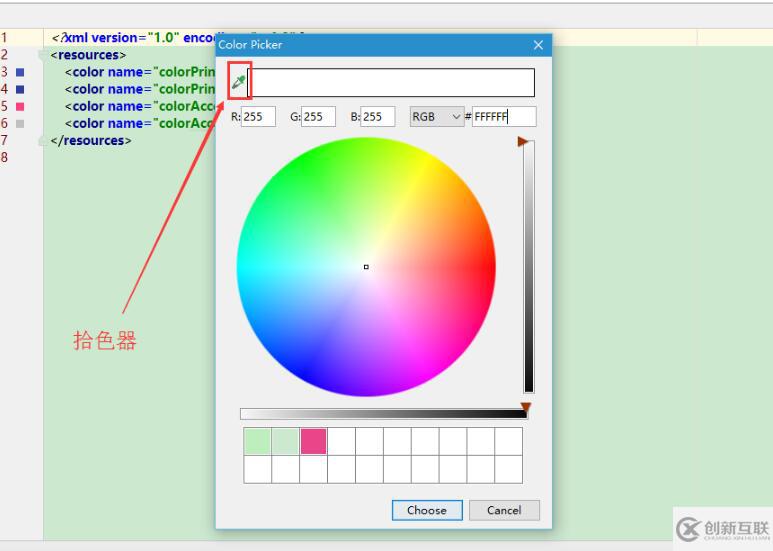Click the '<resources>' opening tag text
This screenshot has height=551, width=773.
click(x=88, y=55)
